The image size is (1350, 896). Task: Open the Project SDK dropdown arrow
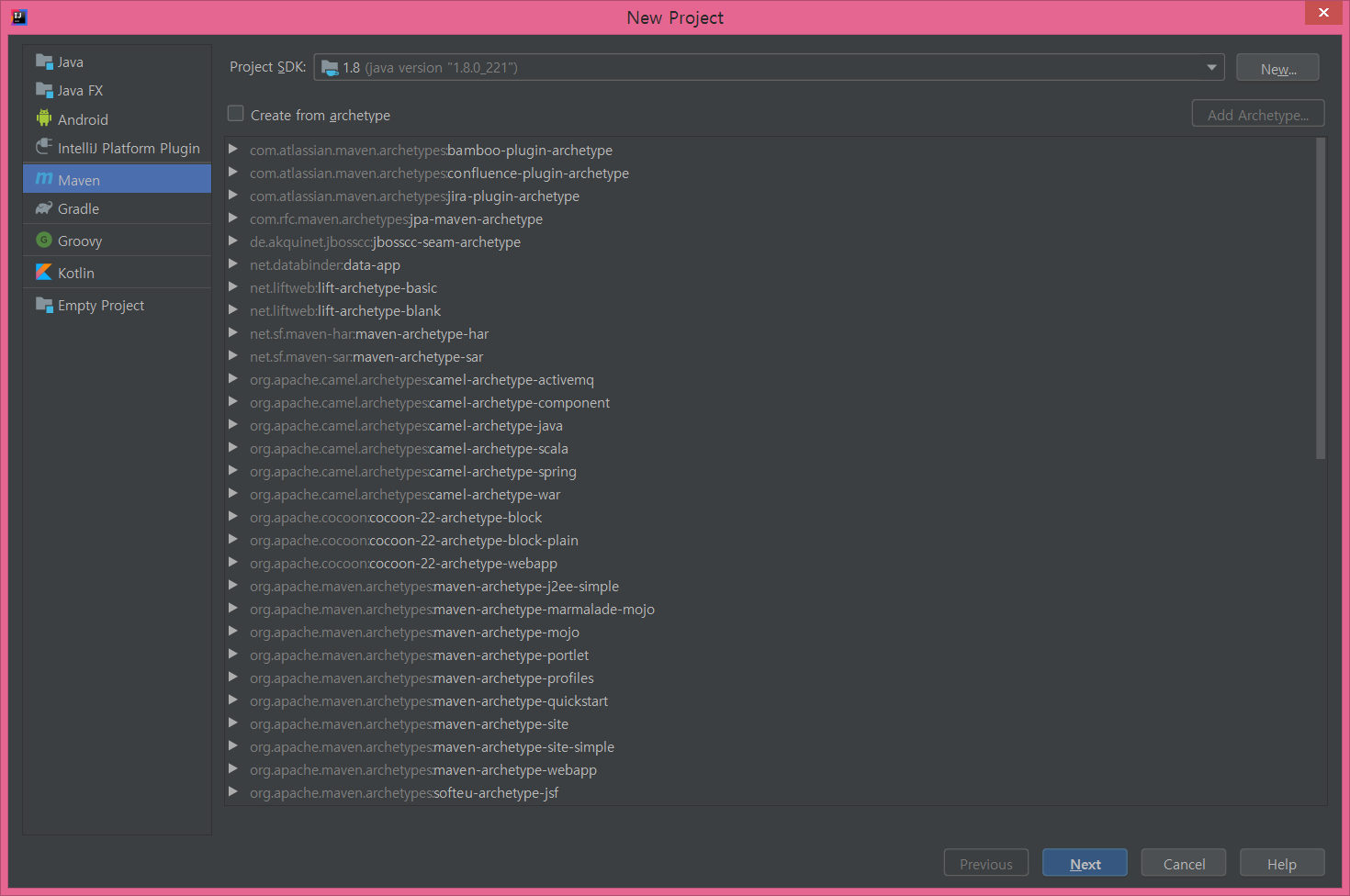(1211, 67)
